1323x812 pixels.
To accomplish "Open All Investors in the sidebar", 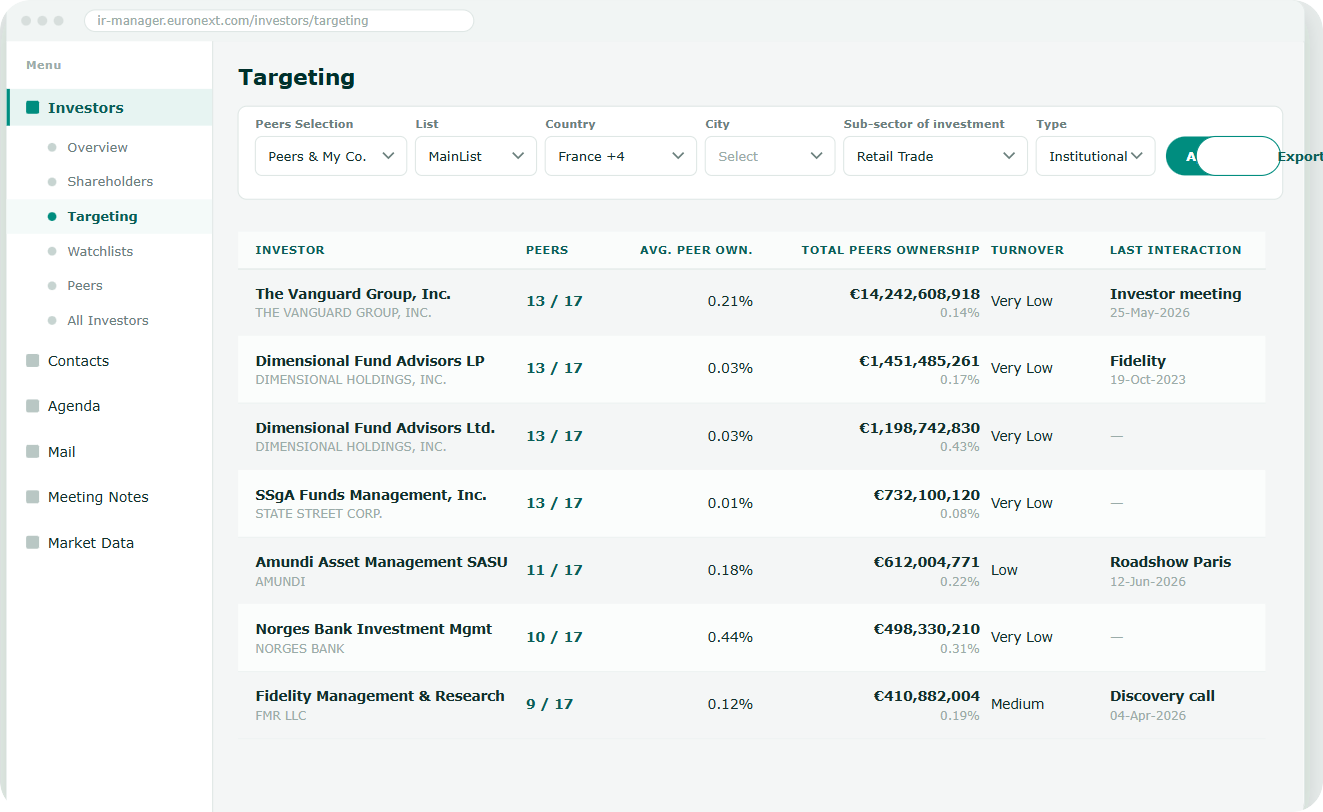I will pos(108,320).
